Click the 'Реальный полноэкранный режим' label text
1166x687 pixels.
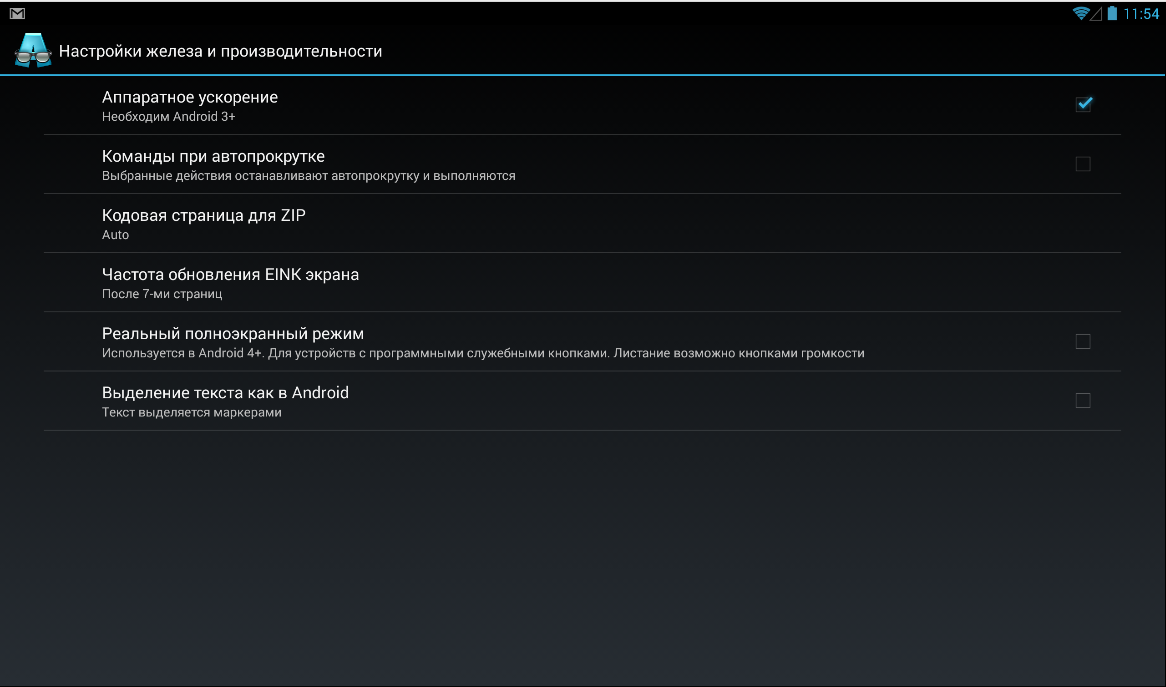tap(233, 333)
